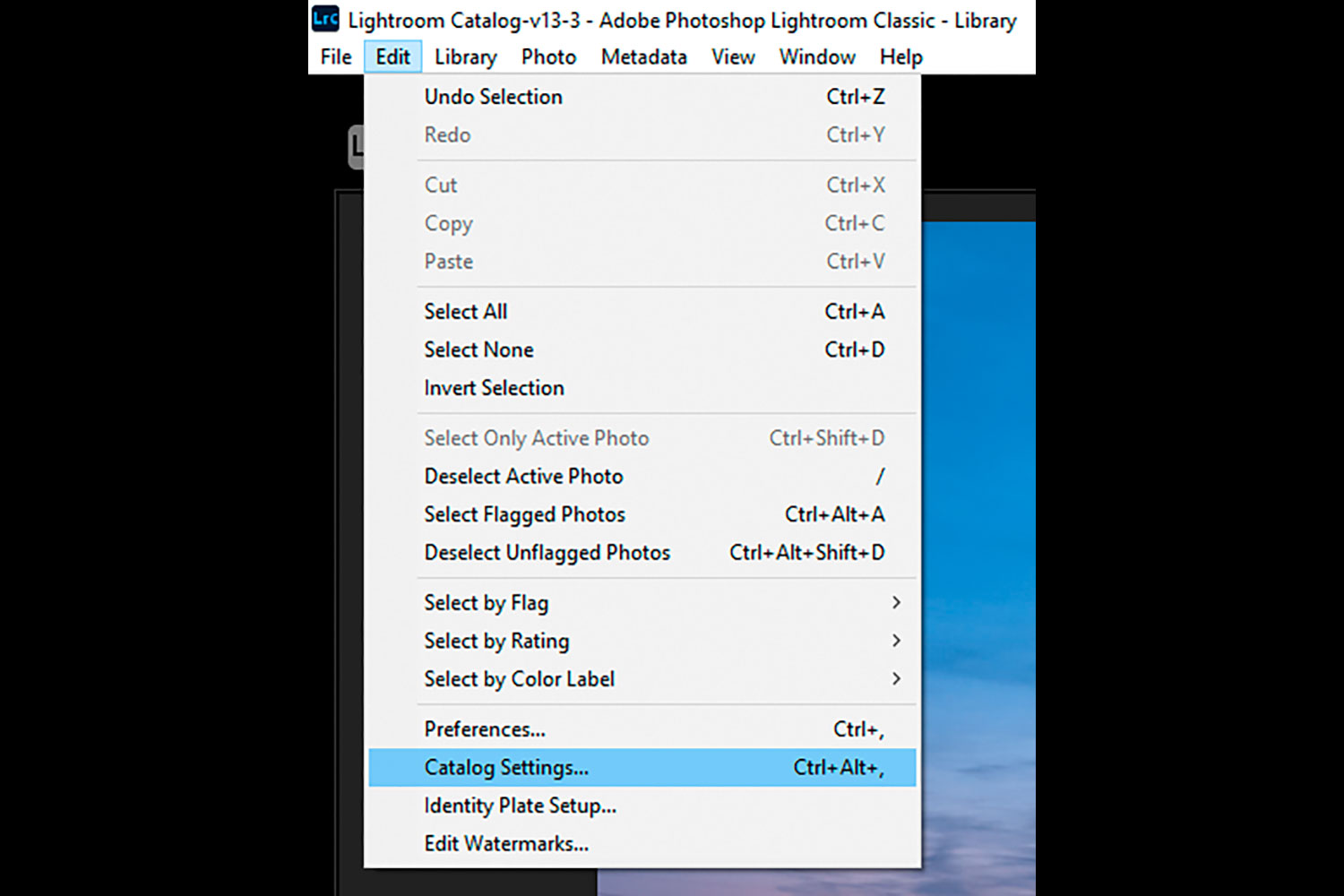Open the View menu
Image resolution: width=1344 pixels, height=896 pixels.
(x=733, y=57)
